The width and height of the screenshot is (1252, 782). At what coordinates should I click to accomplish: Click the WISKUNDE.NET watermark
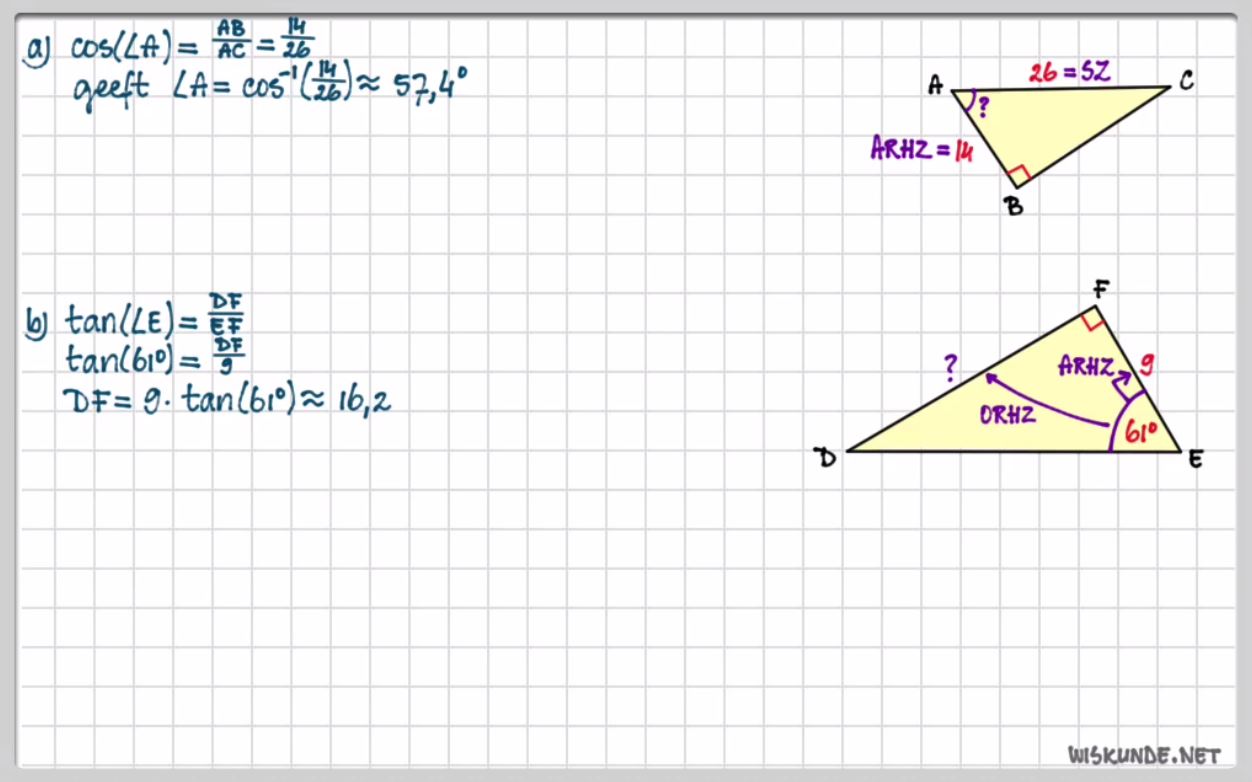tap(1144, 754)
